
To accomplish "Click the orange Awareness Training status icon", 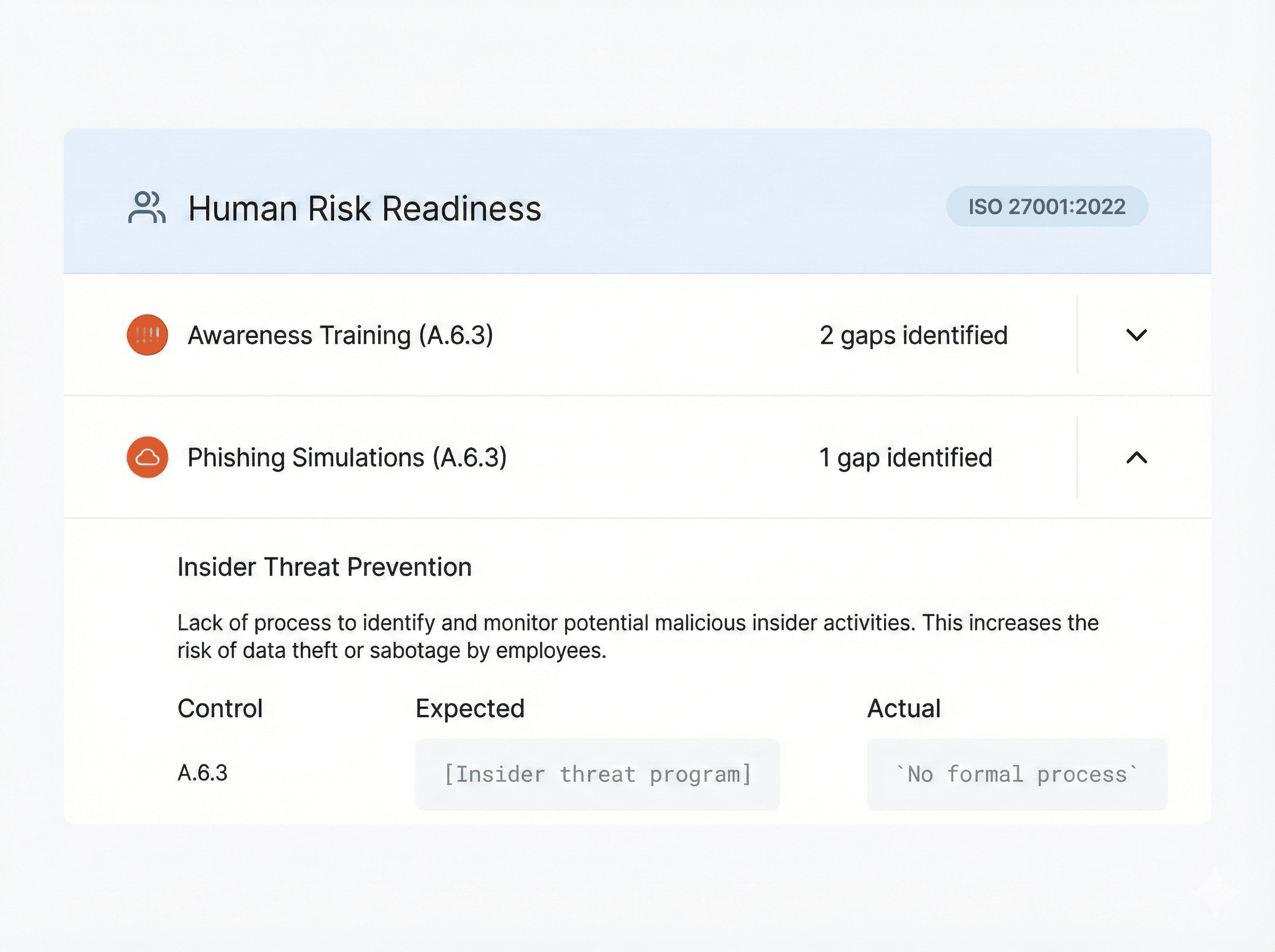I will click(148, 335).
